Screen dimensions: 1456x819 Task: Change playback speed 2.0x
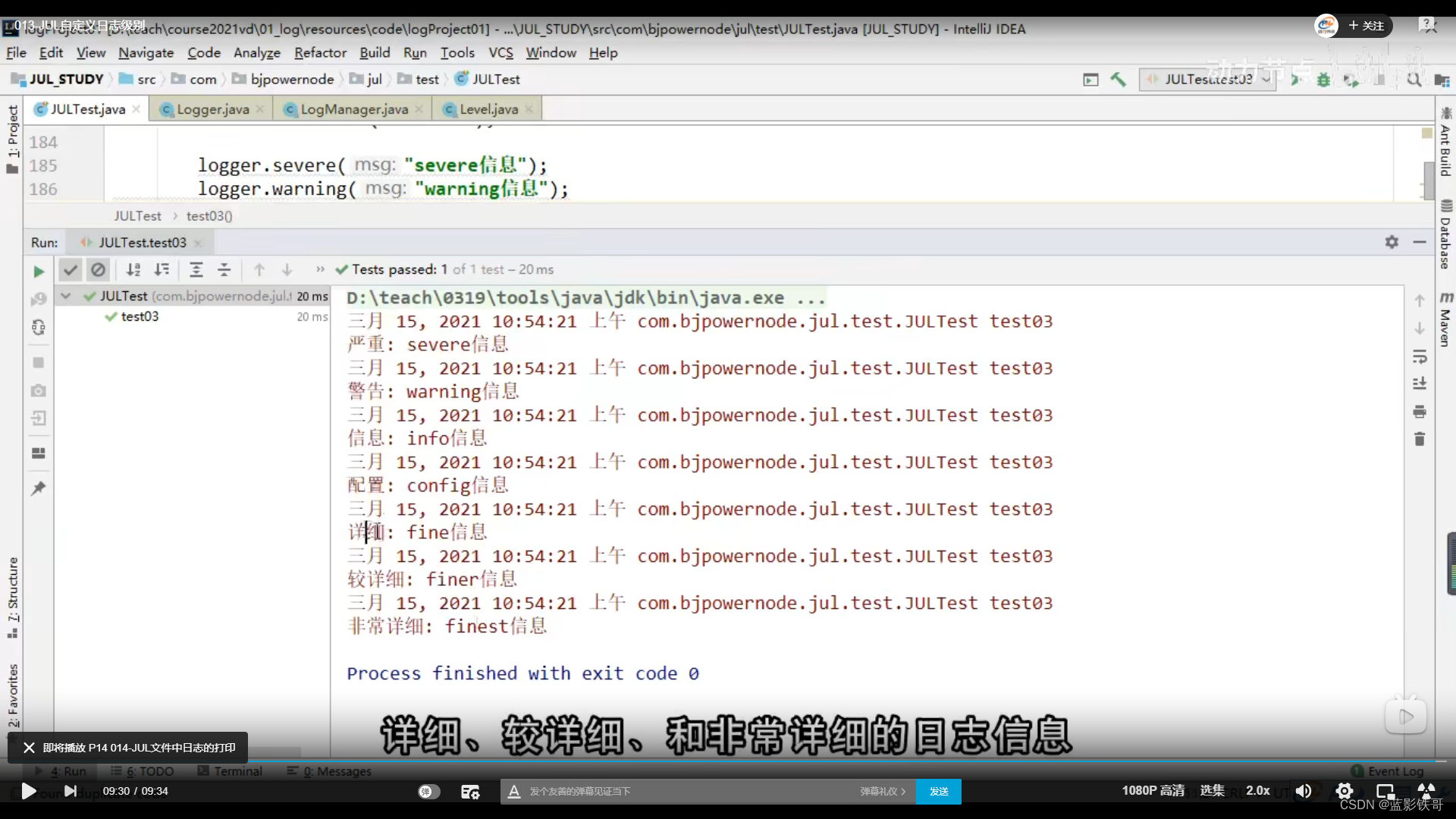[1258, 790]
